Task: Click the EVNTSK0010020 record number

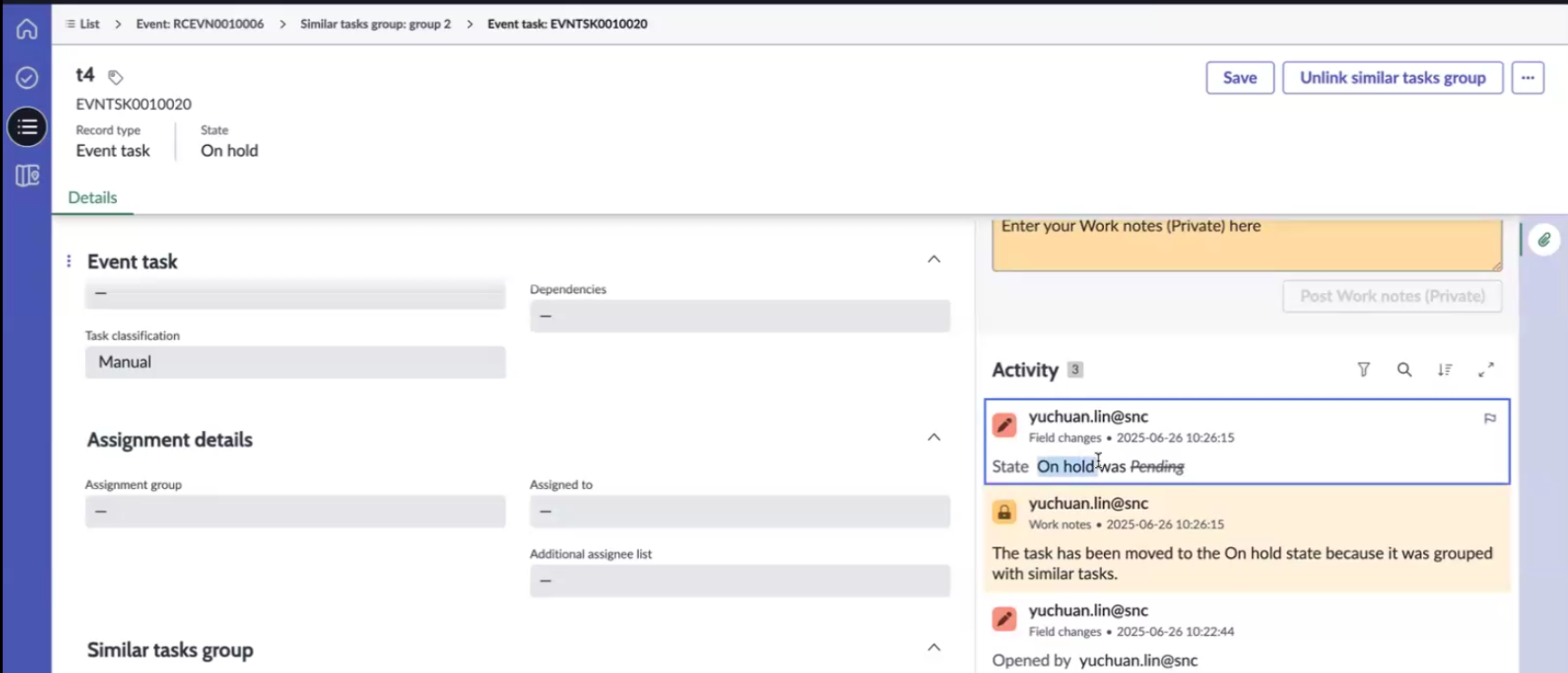Action: [133, 104]
